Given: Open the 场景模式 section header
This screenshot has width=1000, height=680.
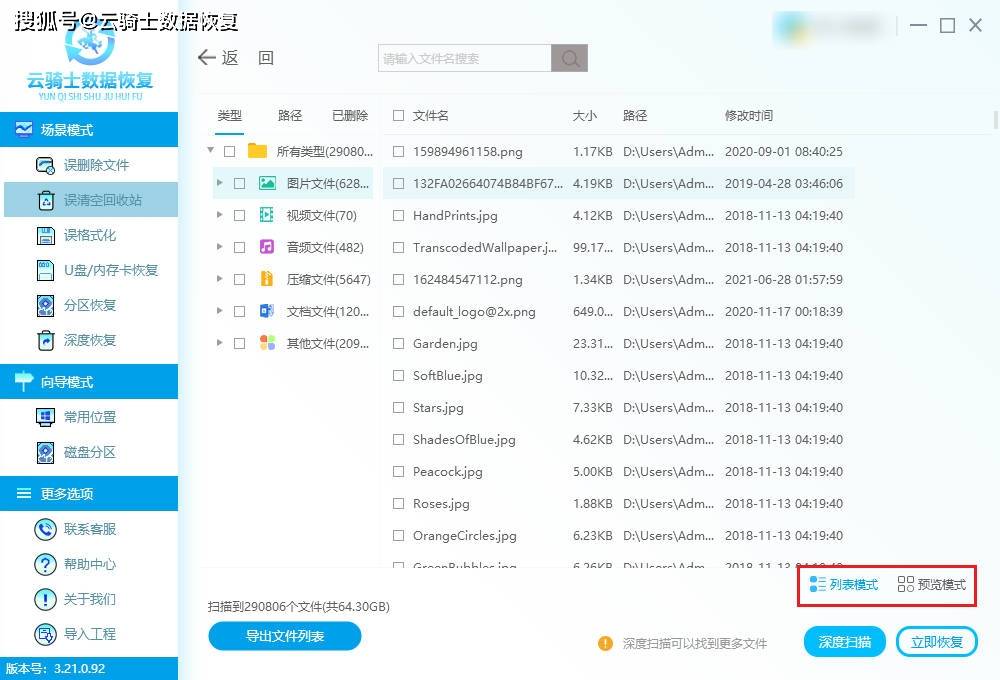Looking at the screenshot, I should 89,129.
